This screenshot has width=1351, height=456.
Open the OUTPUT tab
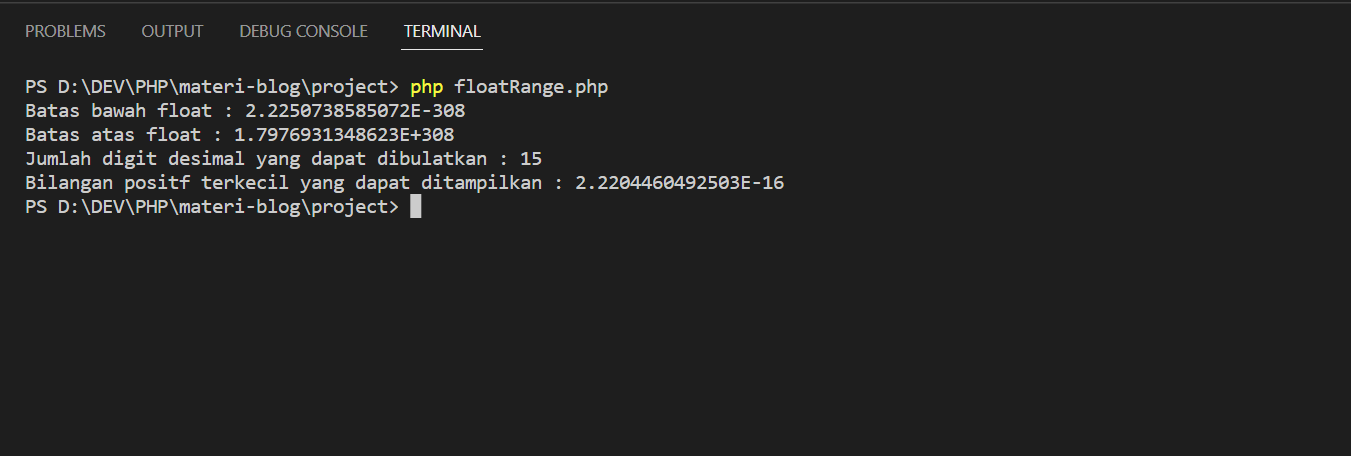point(172,31)
